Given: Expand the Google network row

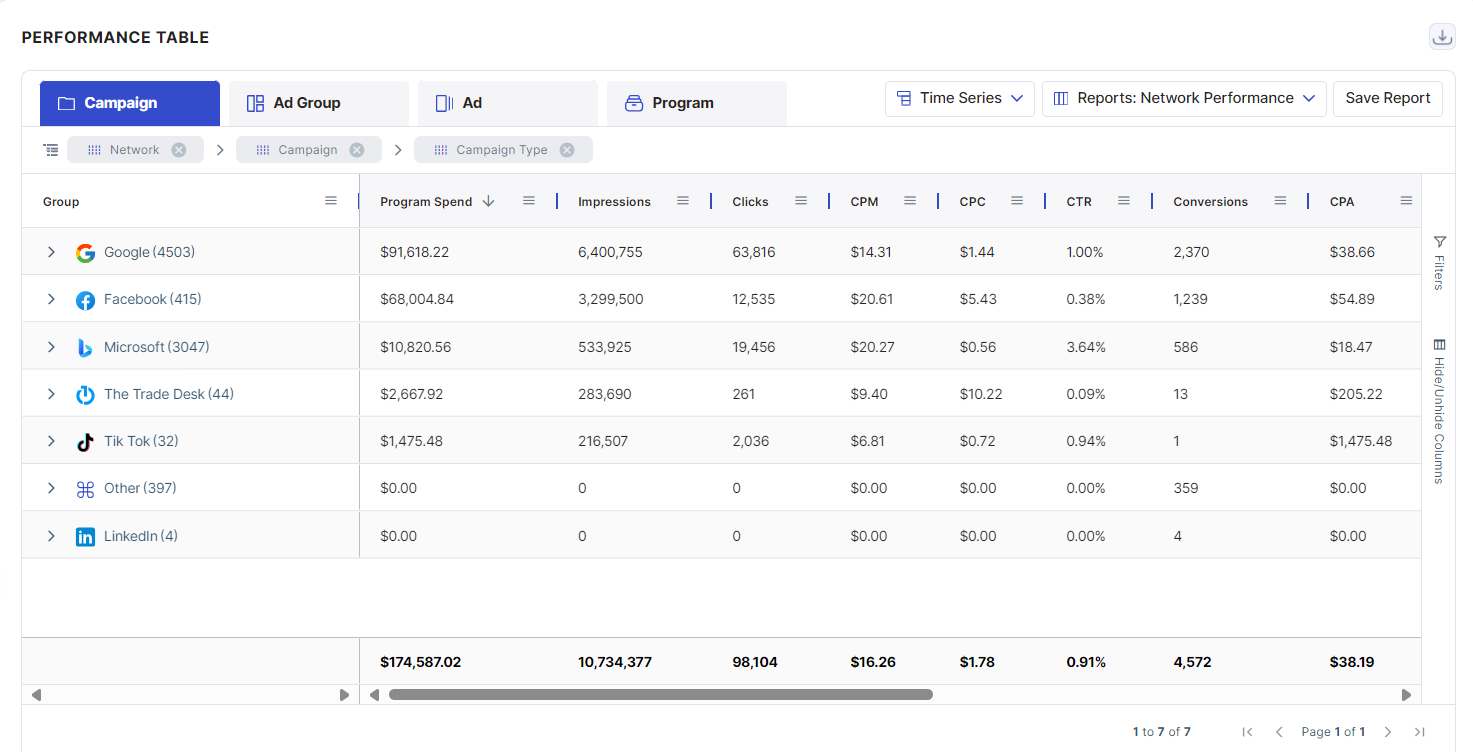Looking at the screenshot, I should click(51, 253).
